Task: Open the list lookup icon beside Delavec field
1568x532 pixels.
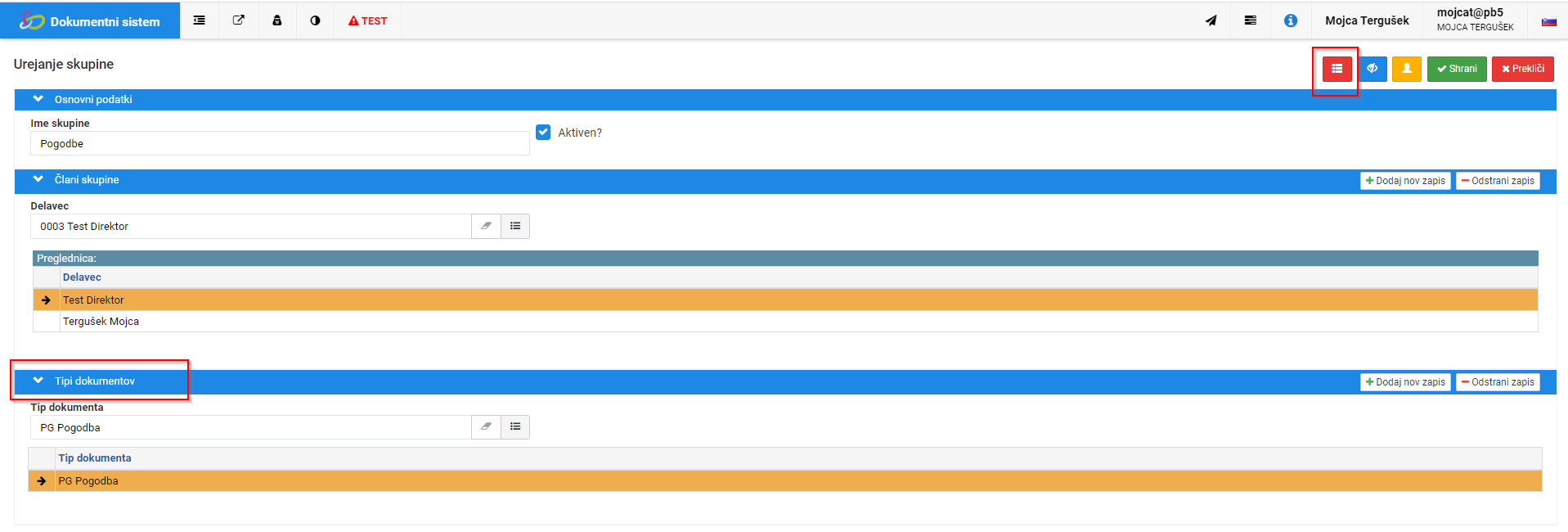Action: pyautogui.click(x=515, y=226)
